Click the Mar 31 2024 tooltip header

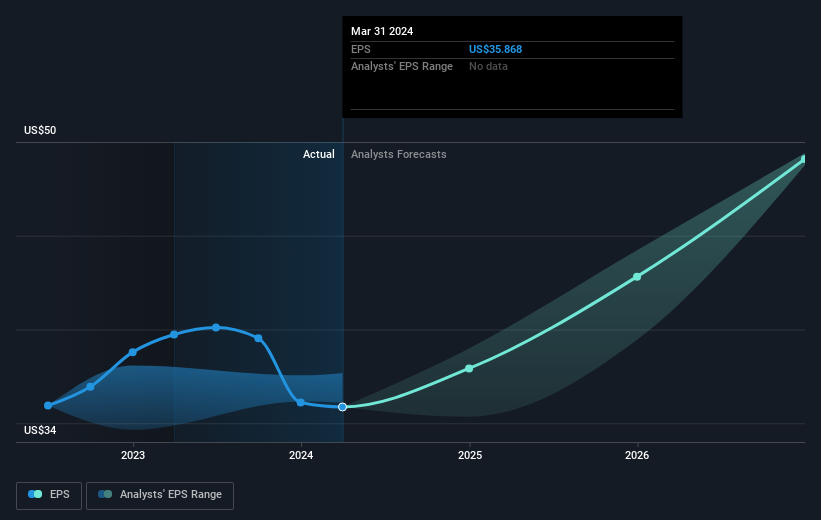(x=382, y=31)
